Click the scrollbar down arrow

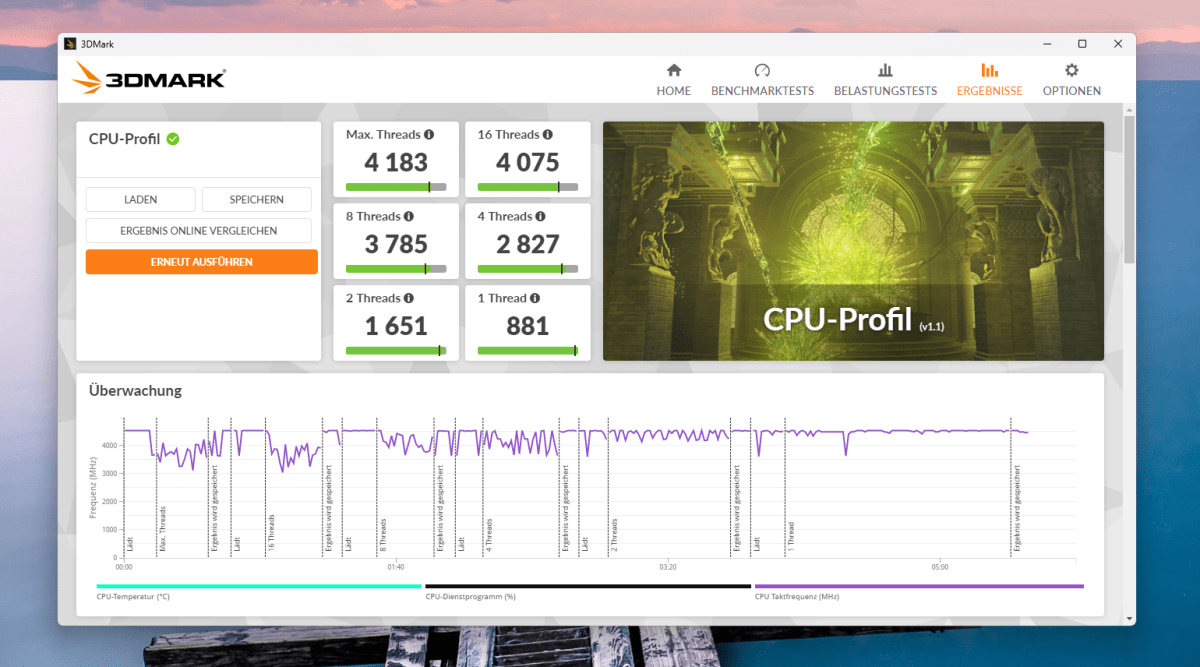1129,618
